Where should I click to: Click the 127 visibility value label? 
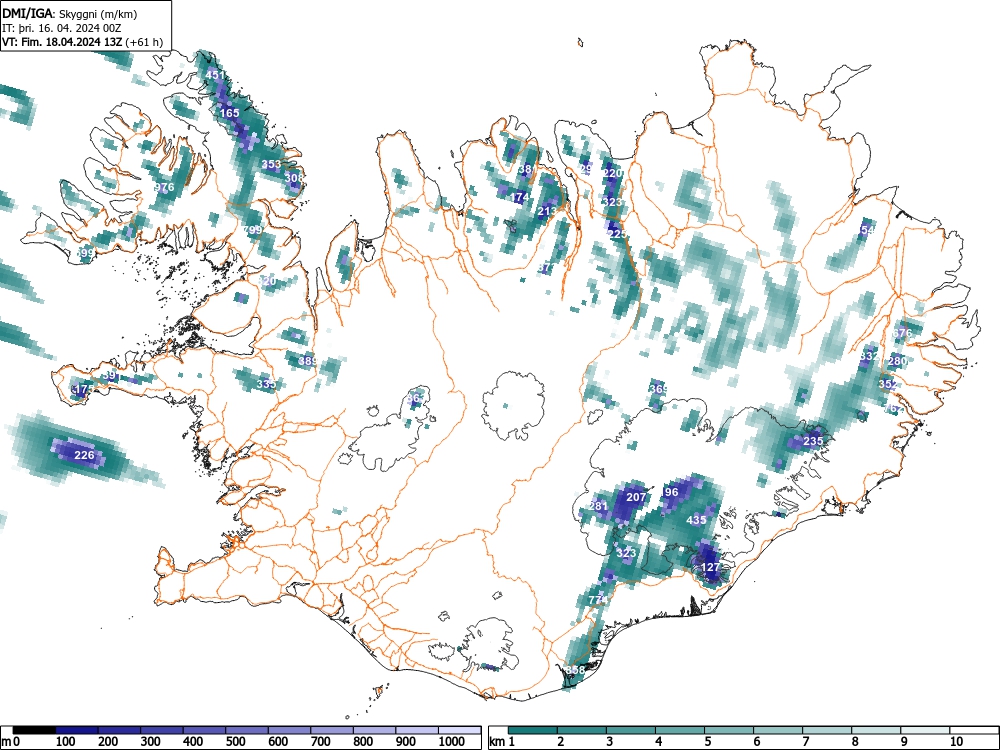point(710,567)
